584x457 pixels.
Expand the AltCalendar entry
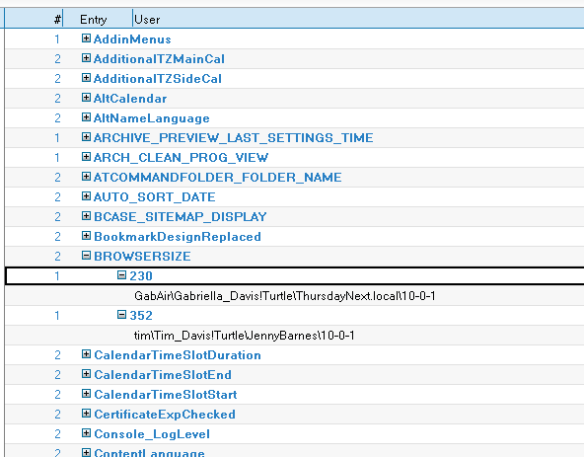[x=86, y=98]
